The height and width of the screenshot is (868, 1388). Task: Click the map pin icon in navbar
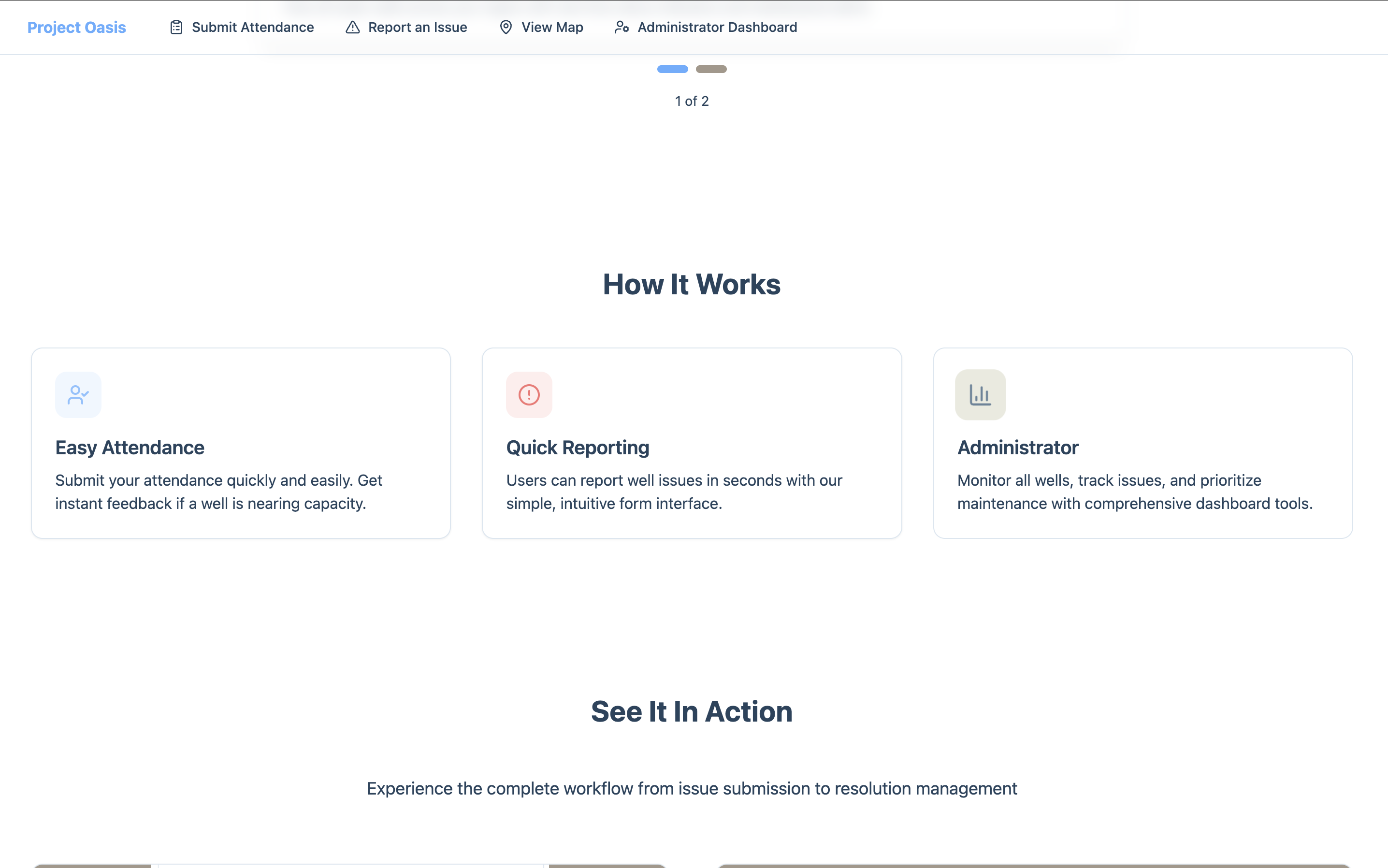pyautogui.click(x=506, y=27)
